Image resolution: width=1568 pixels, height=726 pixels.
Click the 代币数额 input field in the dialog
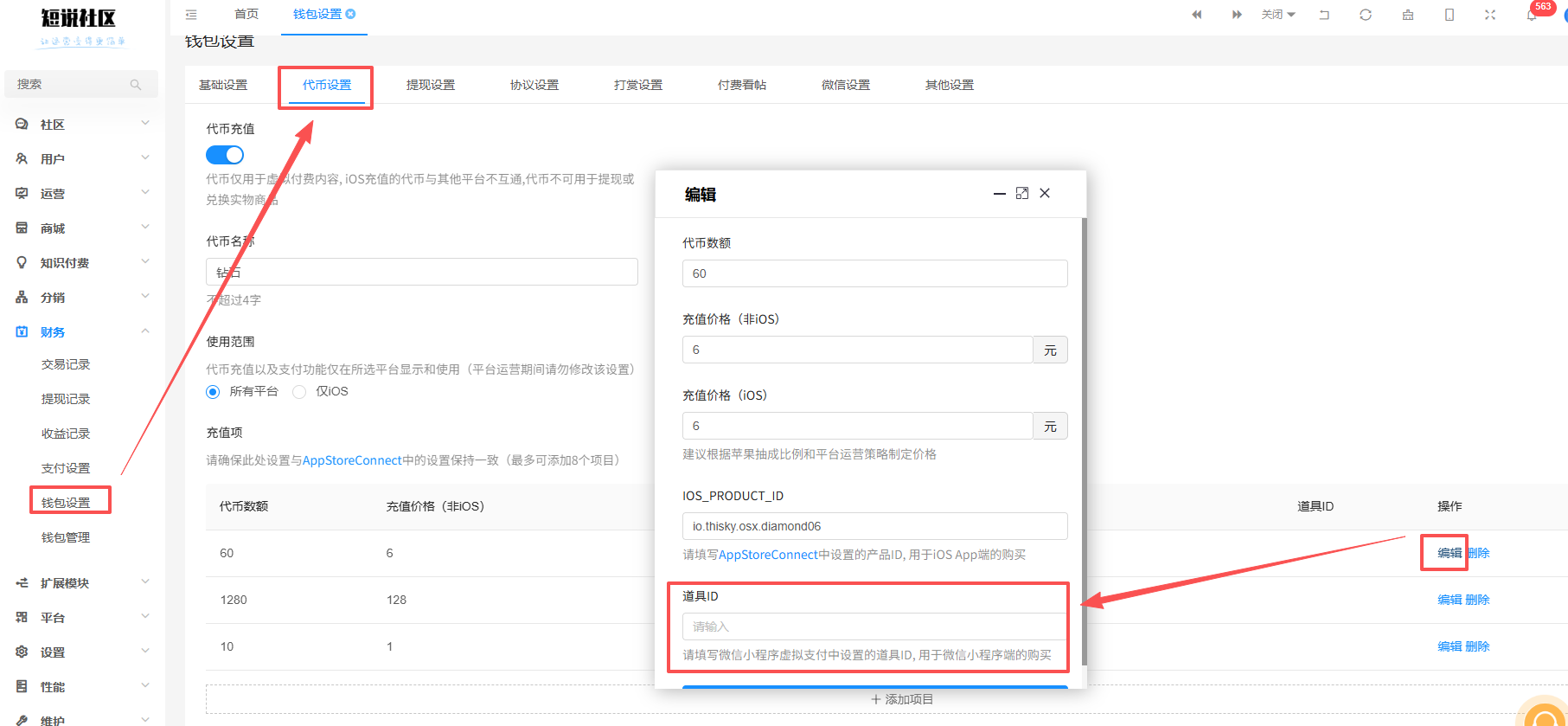(x=874, y=273)
